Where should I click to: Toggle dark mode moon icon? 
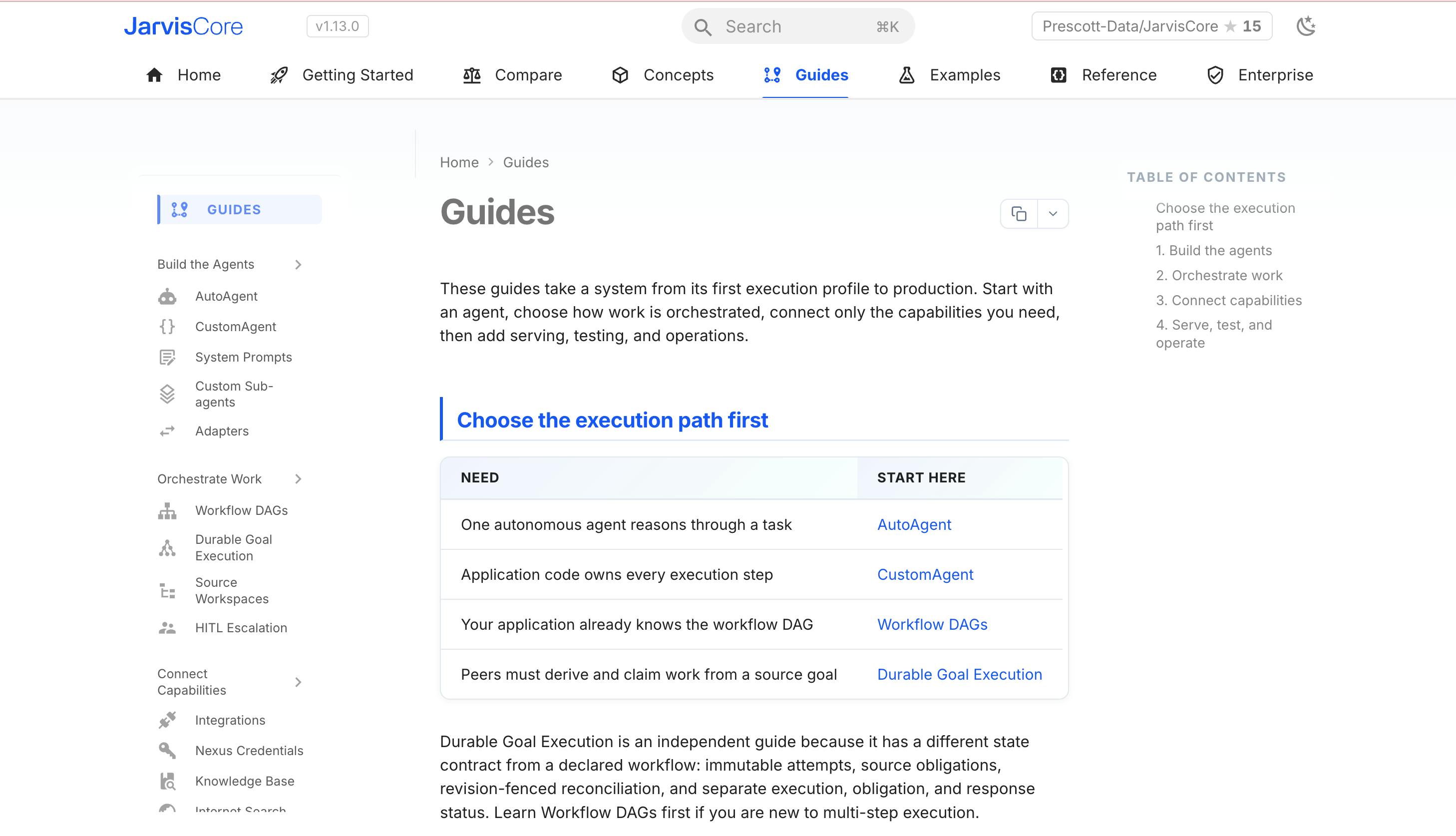click(1306, 26)
